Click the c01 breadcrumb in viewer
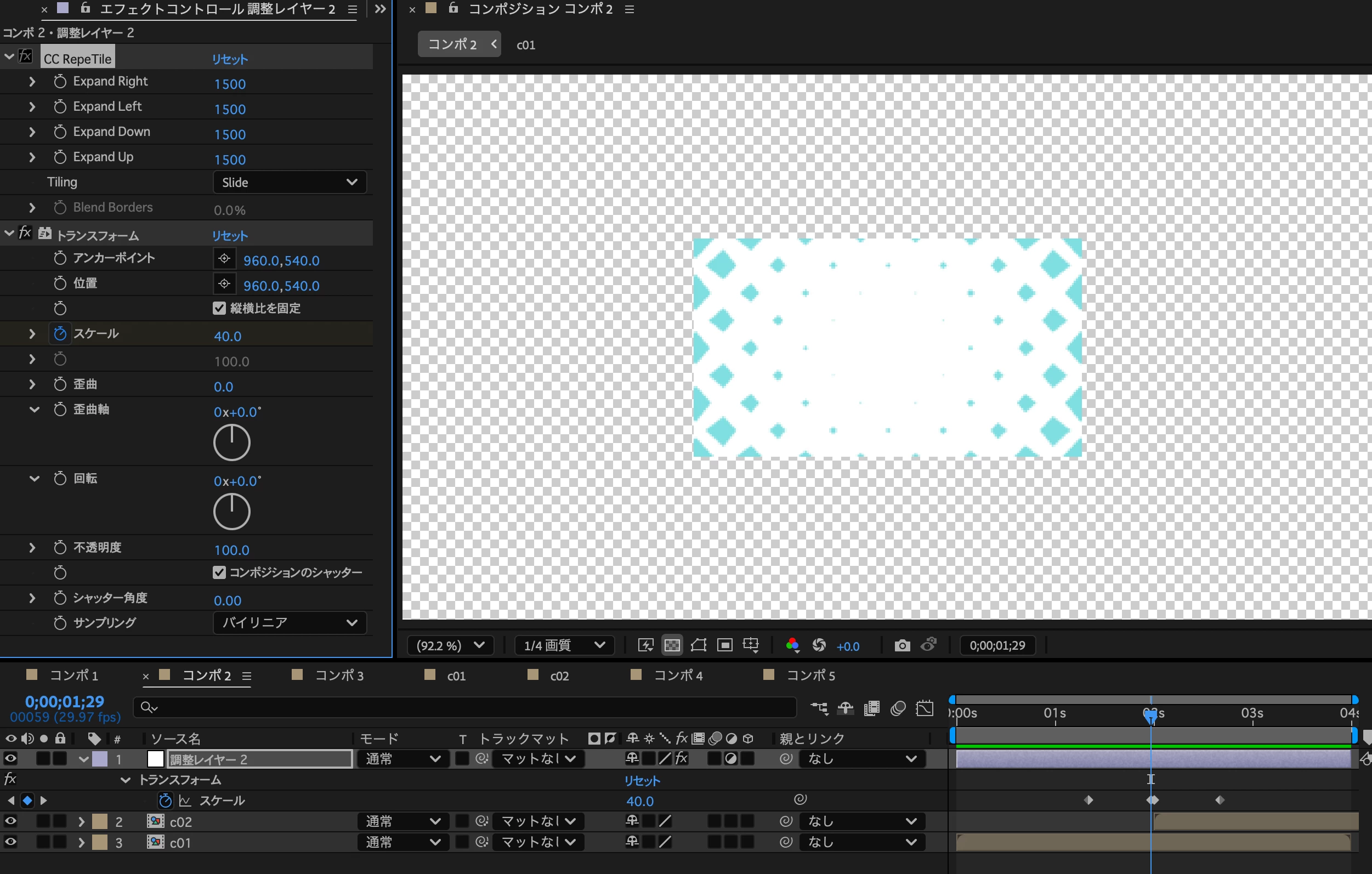This screenshot has width=1372, height=874. tap(525, 45)
